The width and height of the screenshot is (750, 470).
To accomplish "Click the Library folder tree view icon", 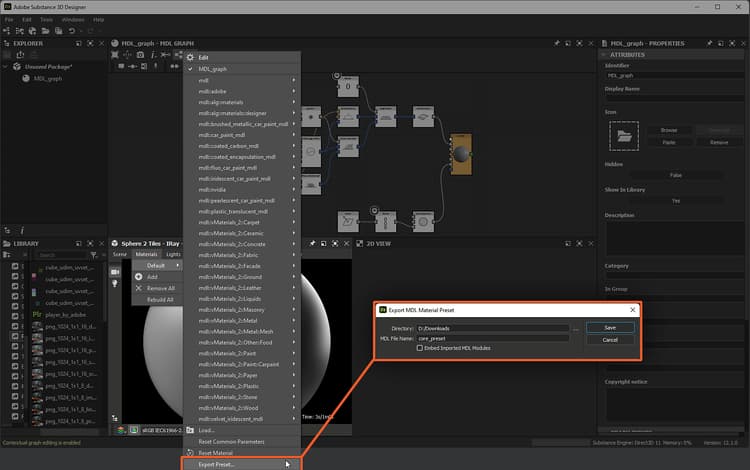I will 7,255.
